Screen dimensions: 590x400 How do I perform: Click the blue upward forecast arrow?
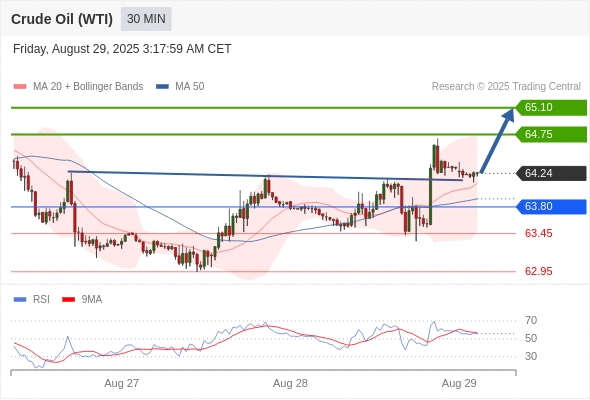click(x=497, y=141)
